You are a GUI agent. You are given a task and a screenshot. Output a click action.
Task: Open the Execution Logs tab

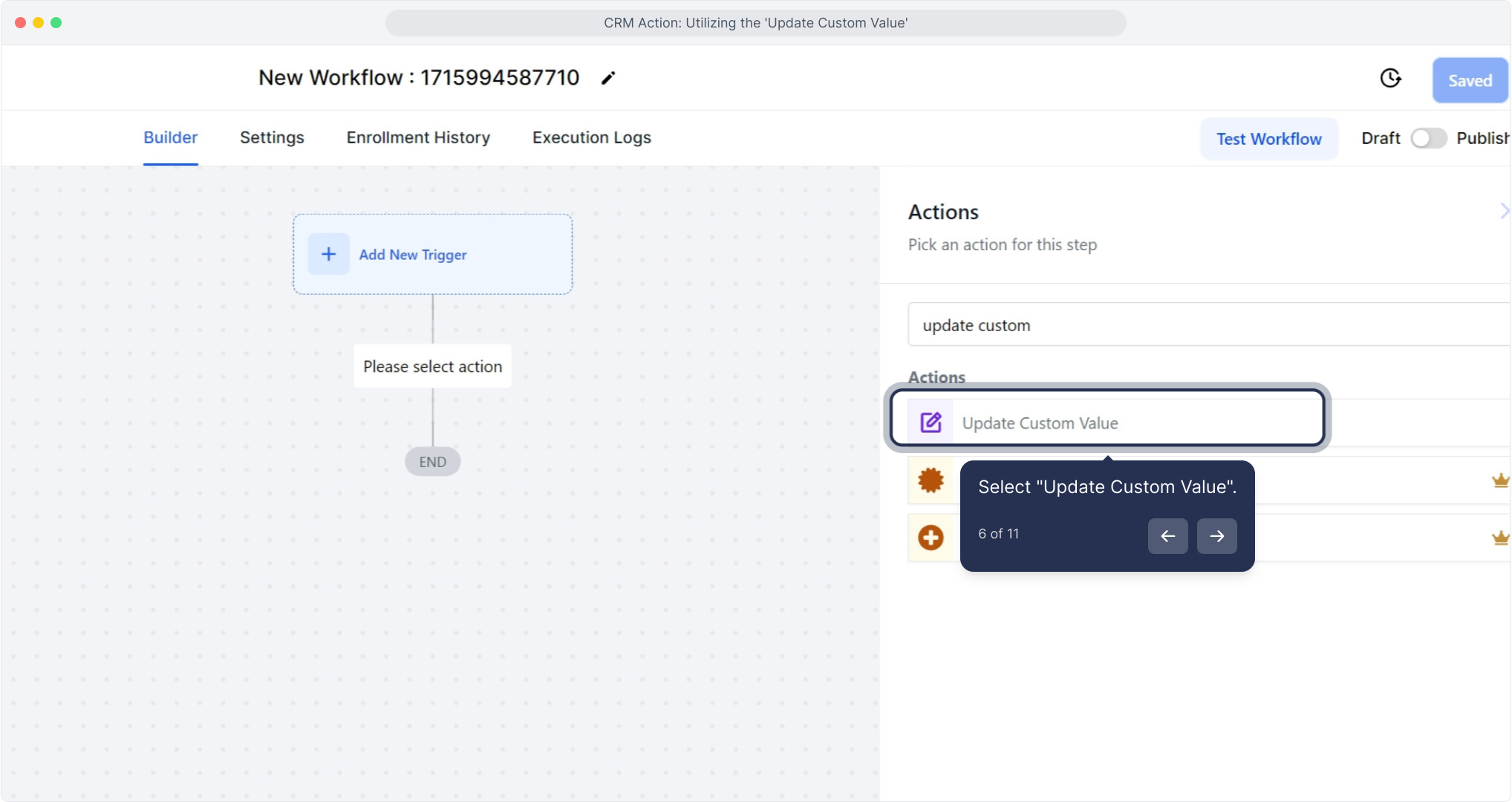[591, 137]
